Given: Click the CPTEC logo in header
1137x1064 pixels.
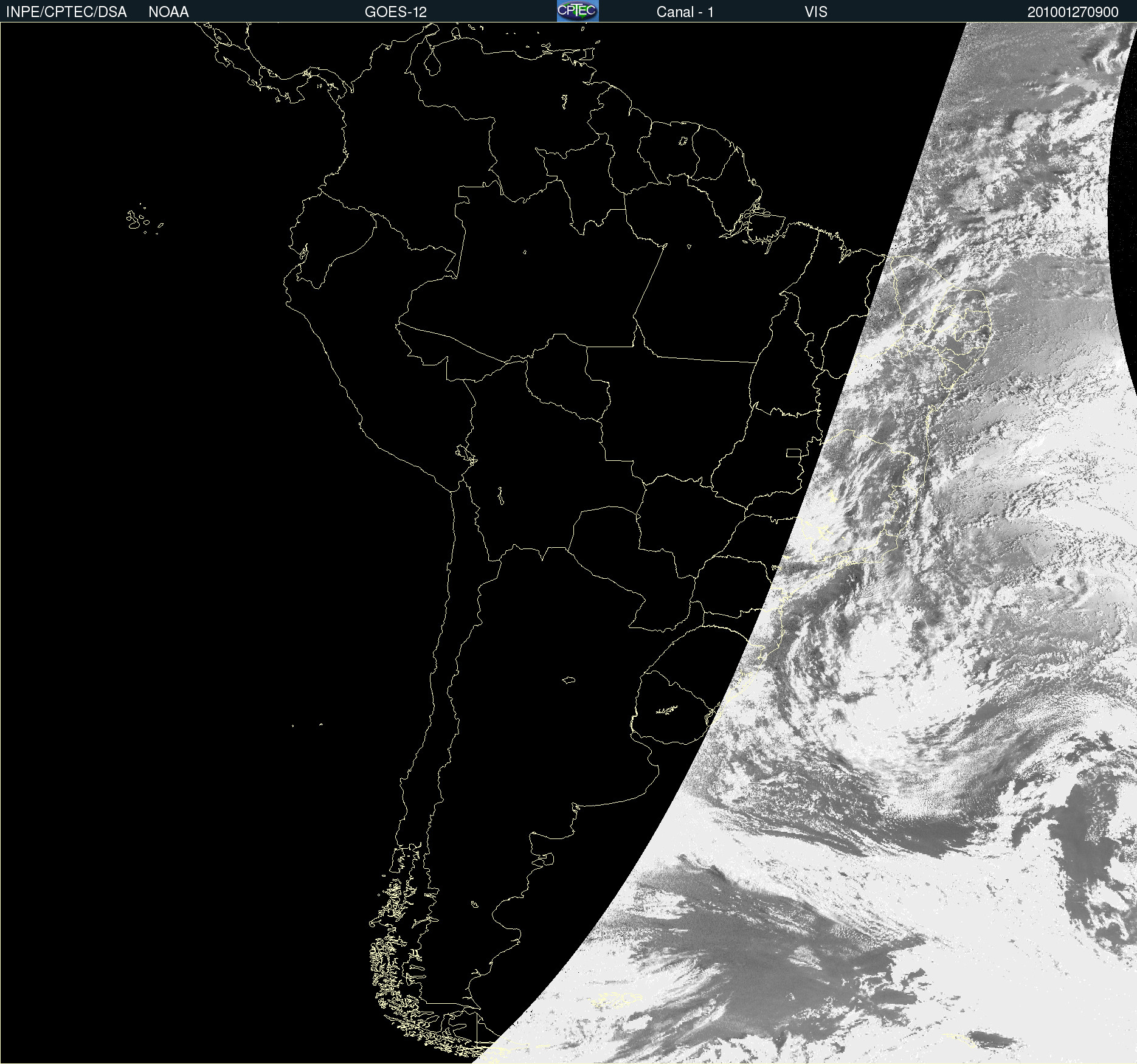Looking at the screenshot, I should (x=578, y=11).
